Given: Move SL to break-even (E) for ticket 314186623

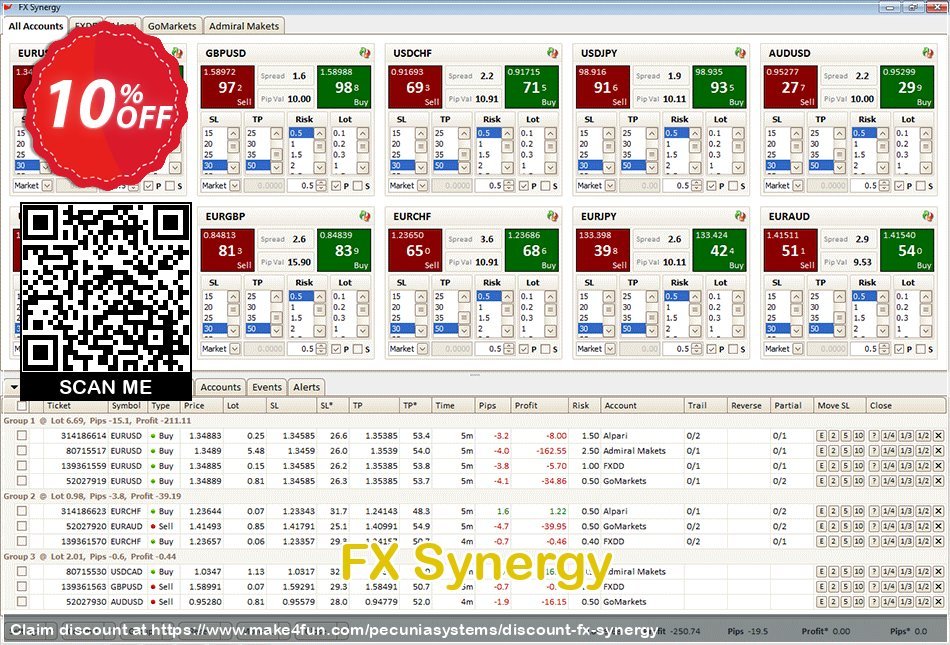Looking at the screenshot, I should click(x=822, y=511).
